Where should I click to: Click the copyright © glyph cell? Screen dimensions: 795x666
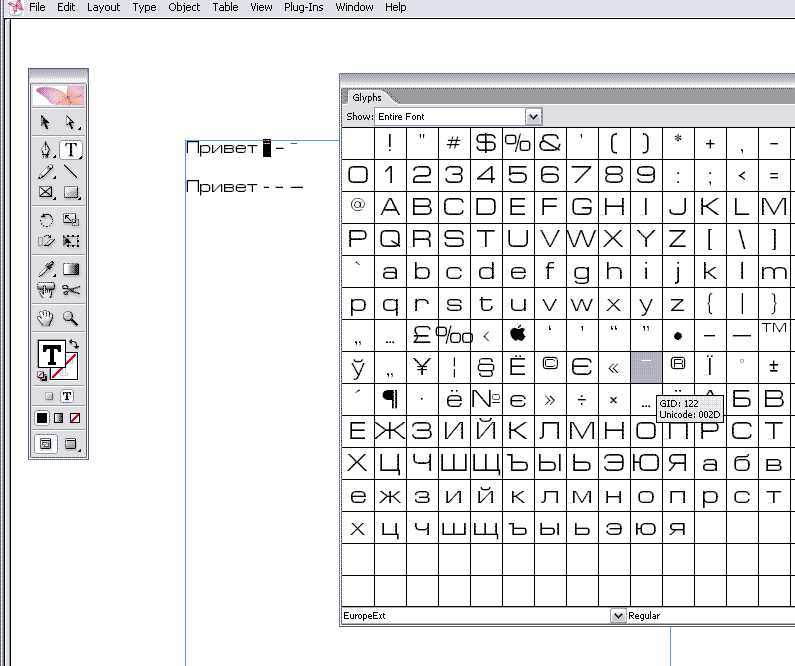550,367
